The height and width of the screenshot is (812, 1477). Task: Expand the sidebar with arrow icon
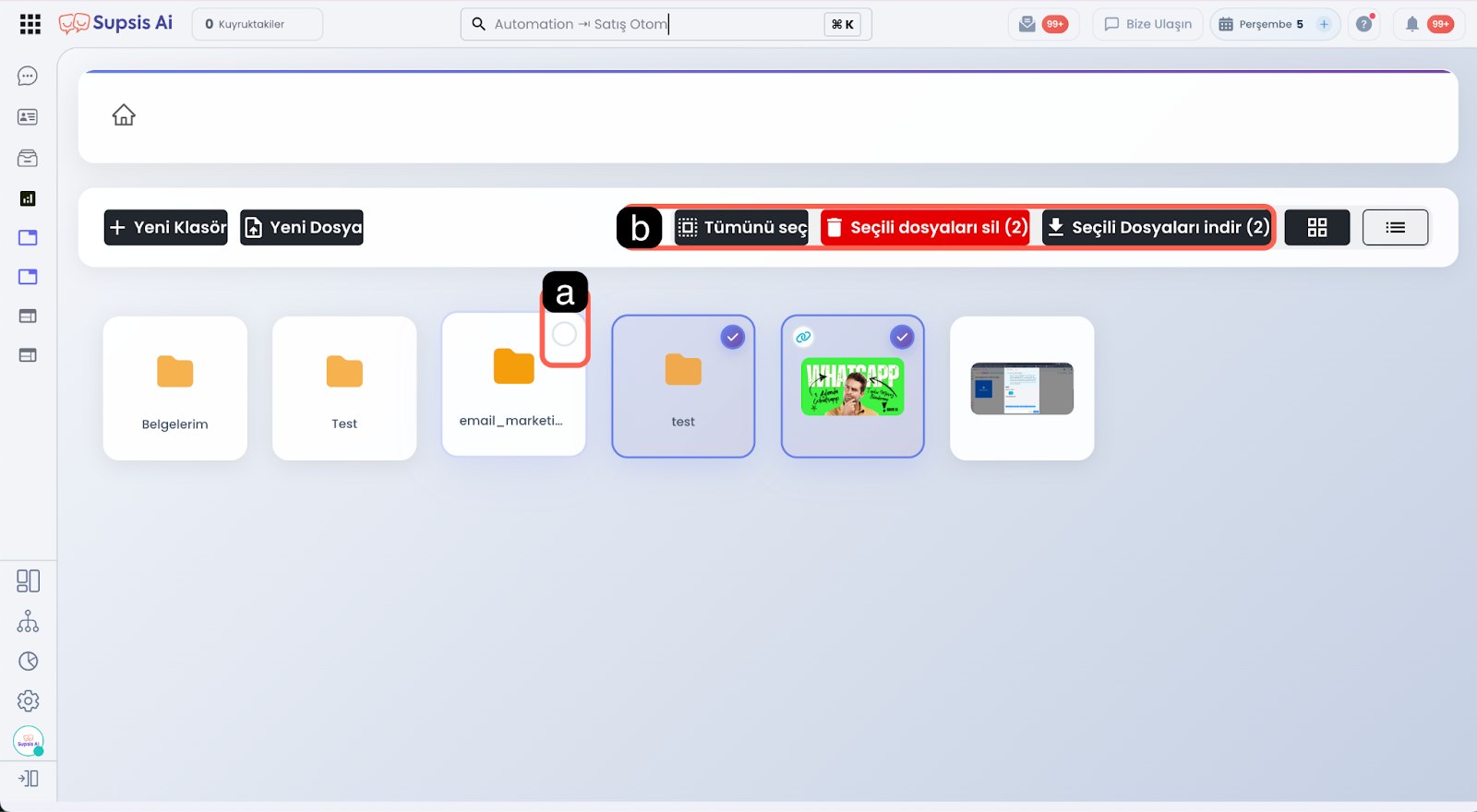point(28,779)
